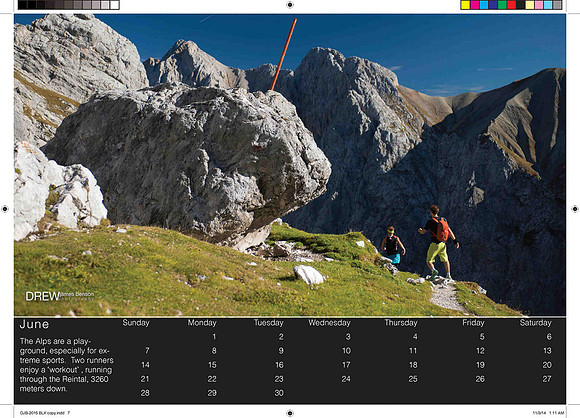Click the right edge registration mark

575,209
